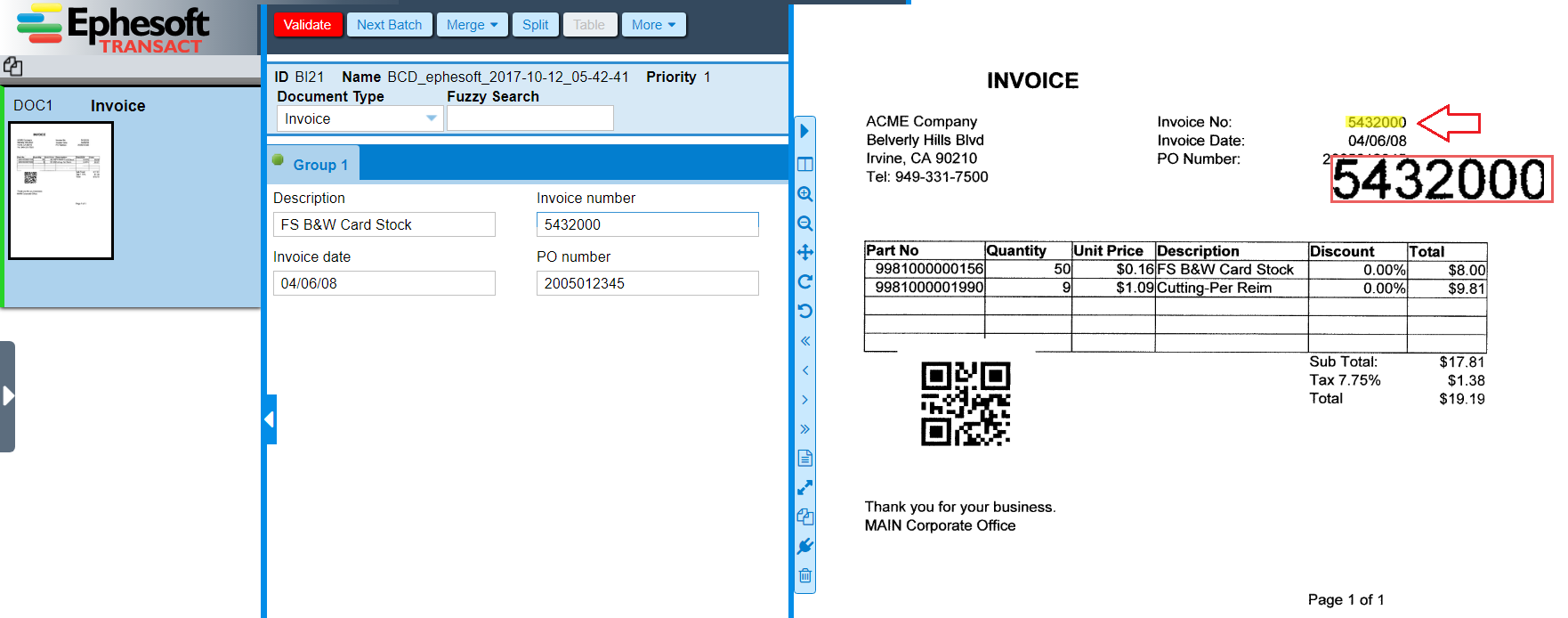Click into the Fuzzy Search field

click(529, 118)
